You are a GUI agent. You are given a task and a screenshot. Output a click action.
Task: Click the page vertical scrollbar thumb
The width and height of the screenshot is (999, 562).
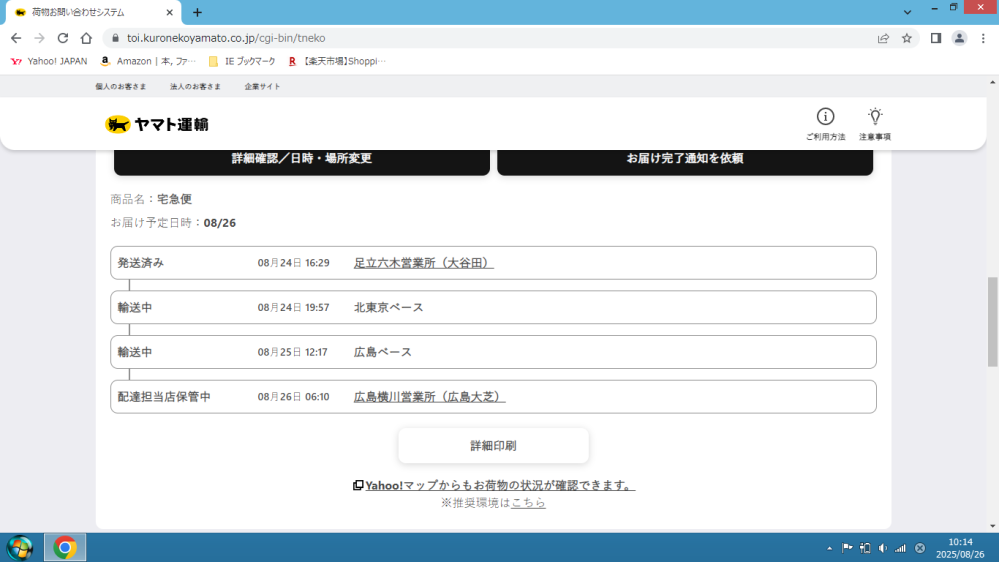point(992,322)
